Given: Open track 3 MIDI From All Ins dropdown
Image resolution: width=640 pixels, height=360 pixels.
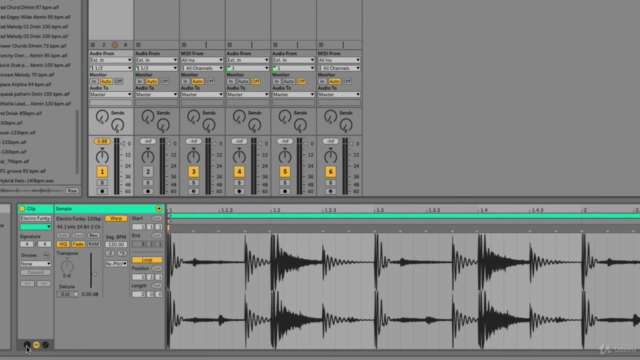Looking at the screenshot, I should [202, 60].
